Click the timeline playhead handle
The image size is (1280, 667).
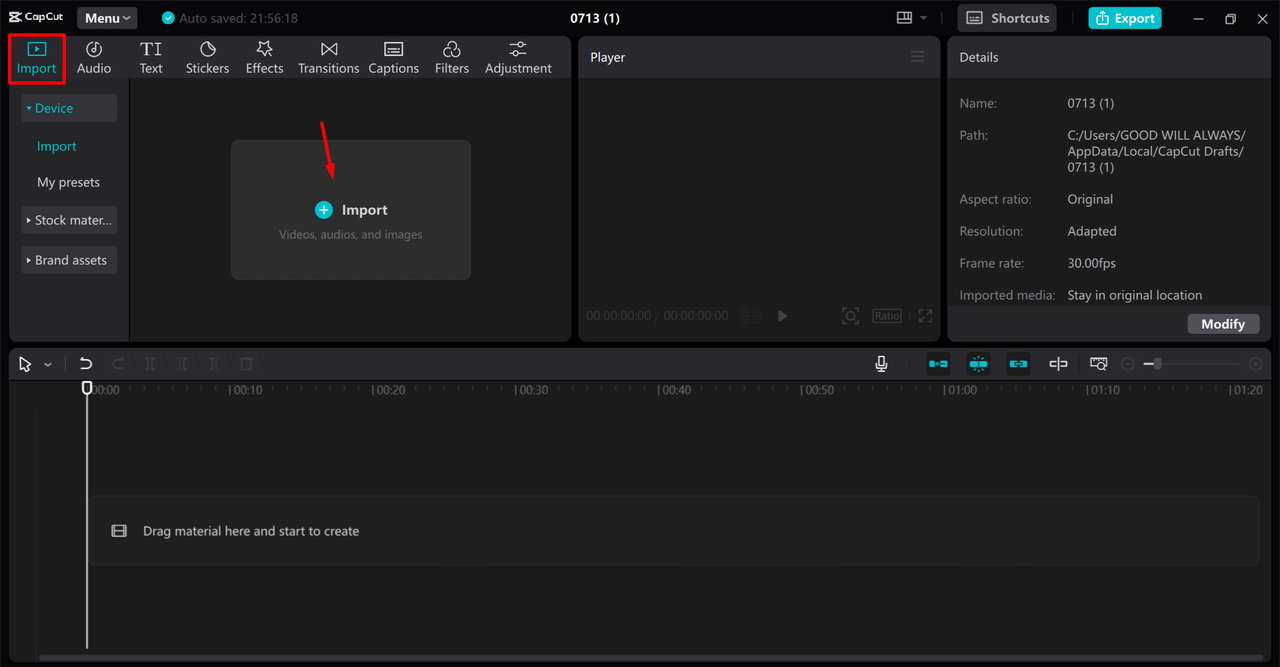tap(87, 387)
